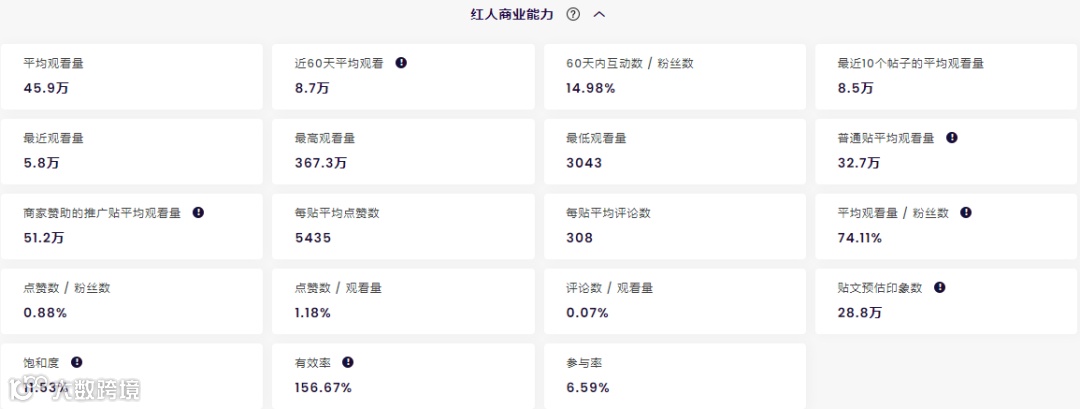Image resolution: width=1080 pixels, height=409 pixels.
Task: Click info icon next to 近60天平均观看
Action: pyautogui.click(x=401, y=62)
